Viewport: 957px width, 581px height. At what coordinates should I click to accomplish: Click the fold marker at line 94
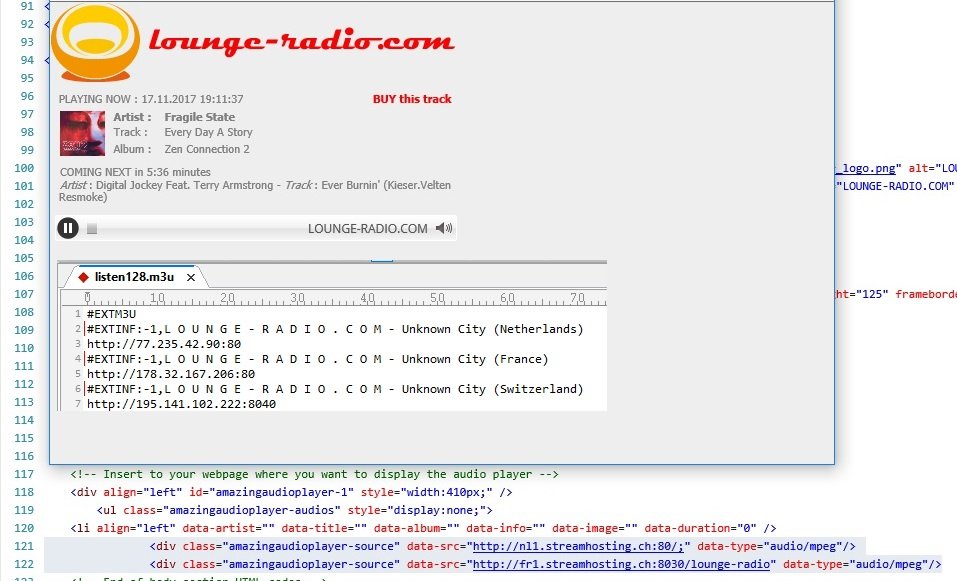click(46, 60)
